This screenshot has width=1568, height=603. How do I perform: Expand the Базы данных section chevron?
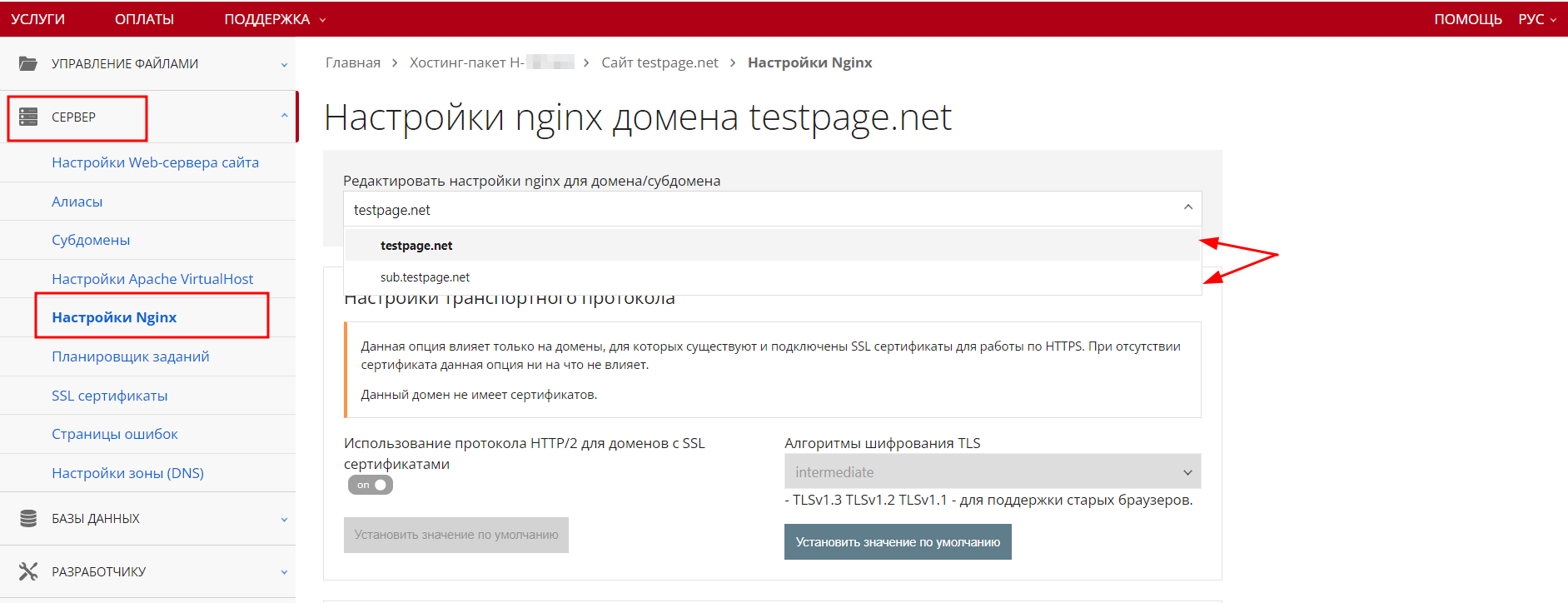pyautogui.click(x=284, y=519)
